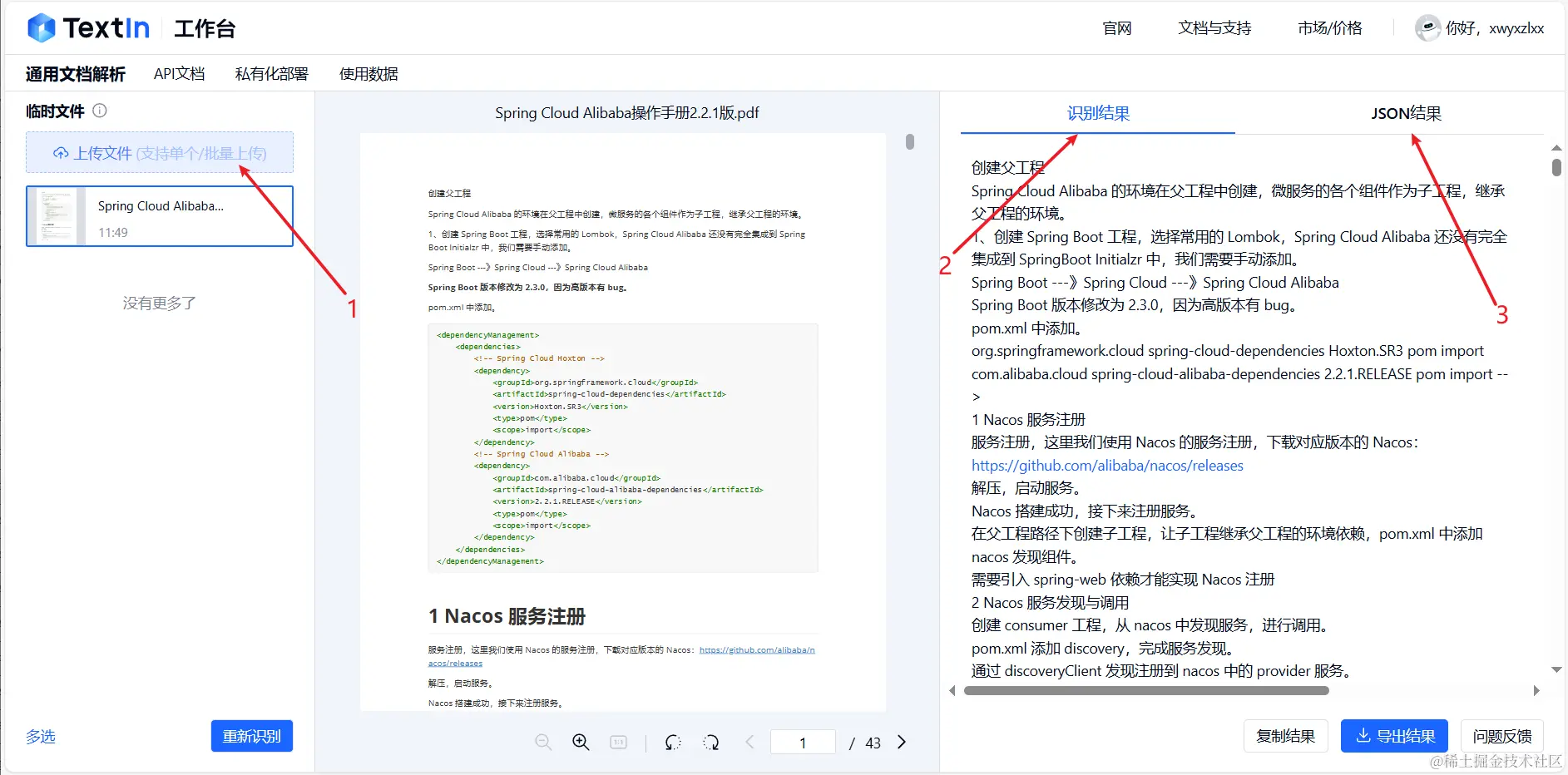Open 官网 link in header
The height and width of the screenshot is (775, 1568).
(x=1117, y=28)
